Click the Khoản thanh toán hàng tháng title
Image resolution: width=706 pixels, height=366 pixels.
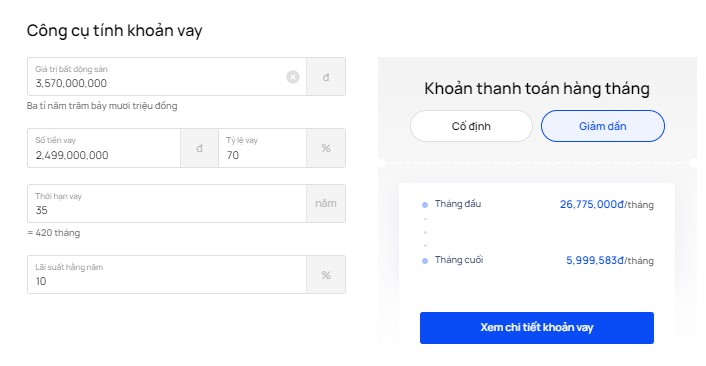point(537,89)
